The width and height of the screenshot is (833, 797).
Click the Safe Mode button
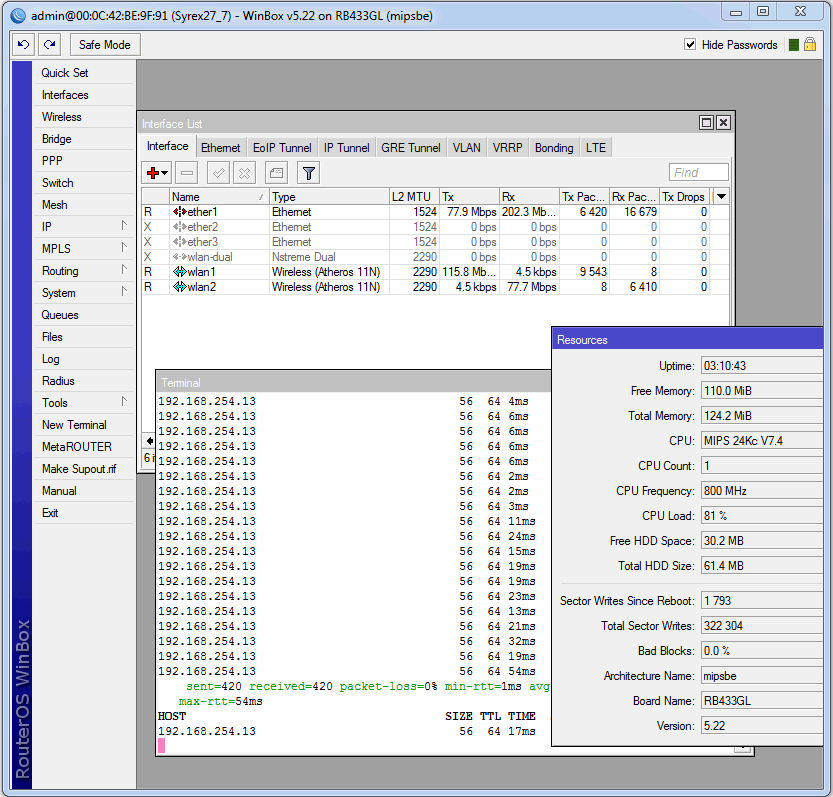pyautogui.click(x=105, y=45)
